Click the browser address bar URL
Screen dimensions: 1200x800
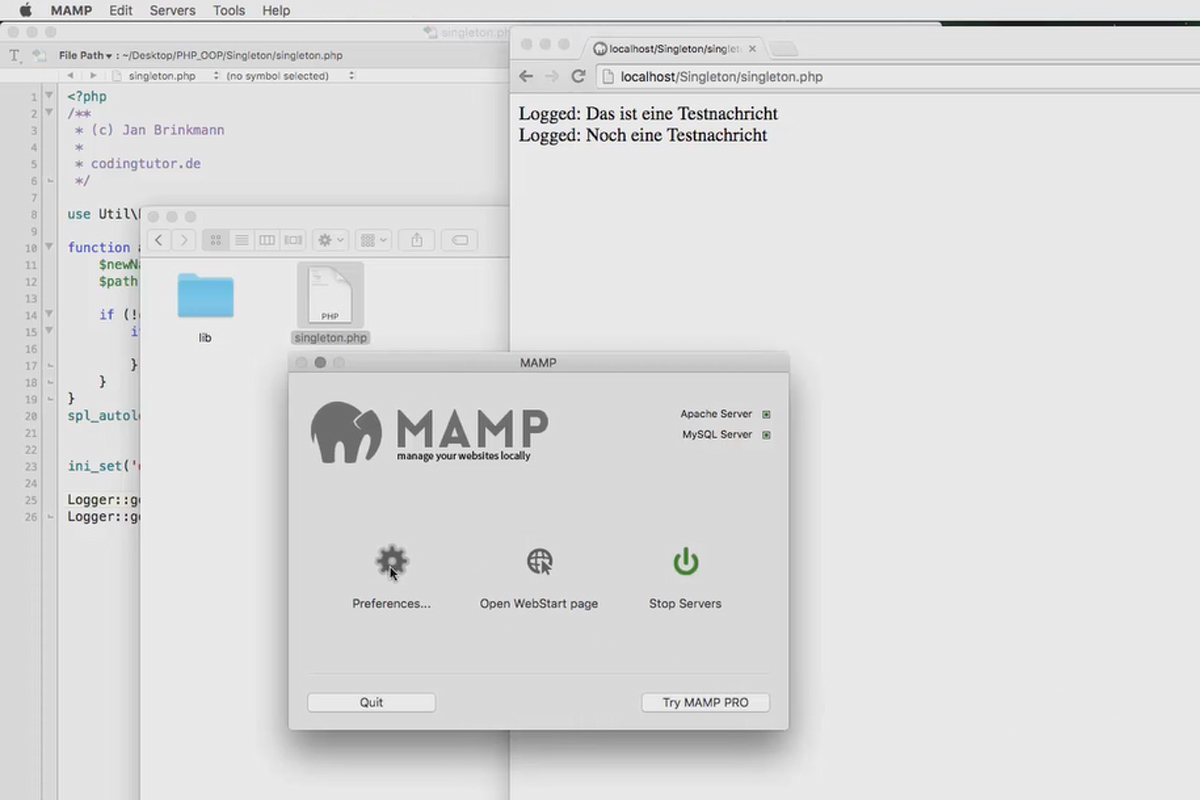click(x=722, y=76)
